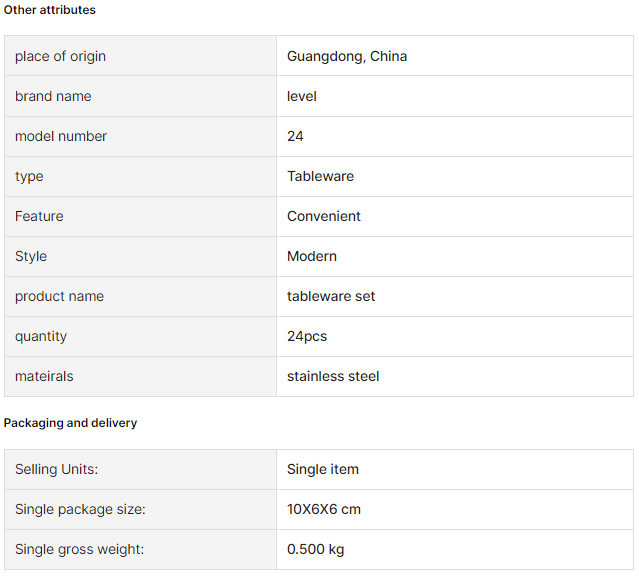
Task: Click the 'Other attributes' heading
Action: click(50, 10)
